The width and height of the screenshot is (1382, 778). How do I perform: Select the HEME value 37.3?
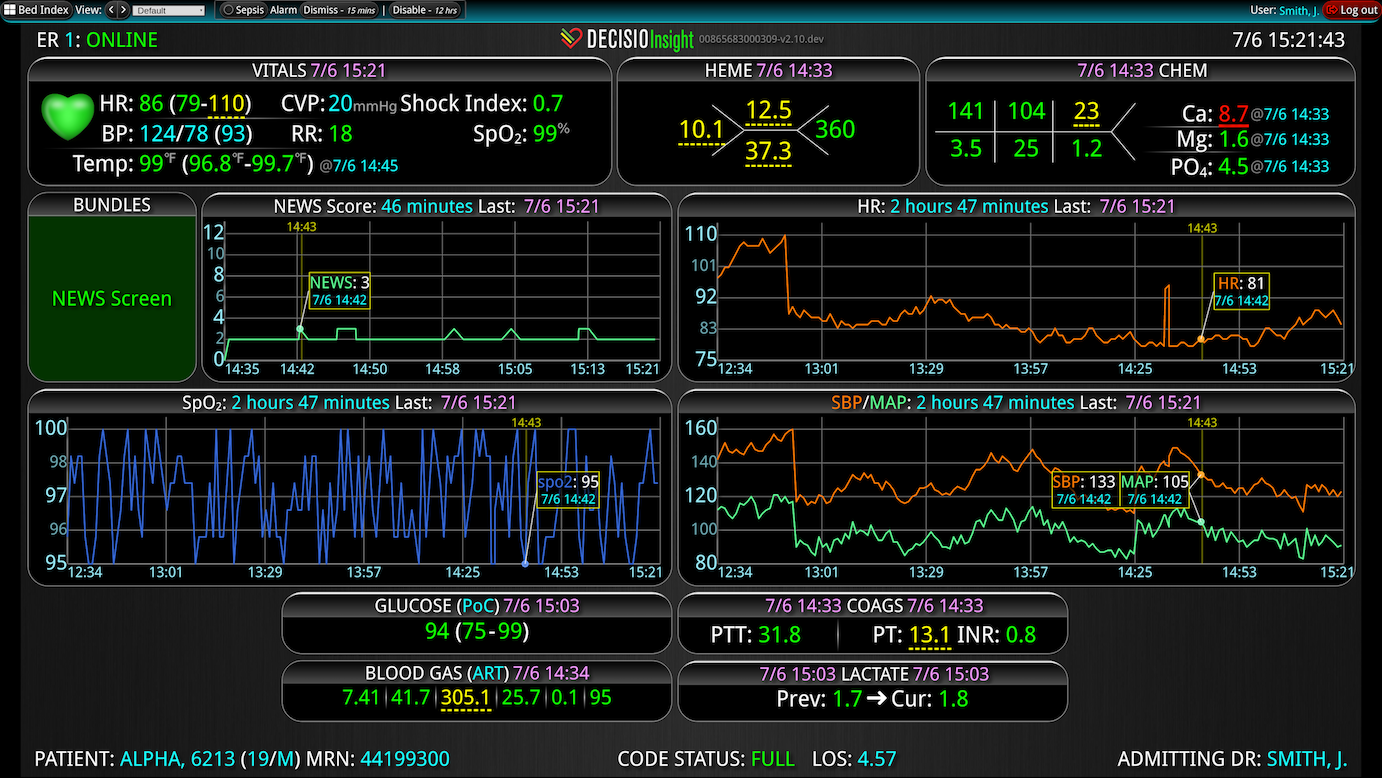[x=768, y=151]
